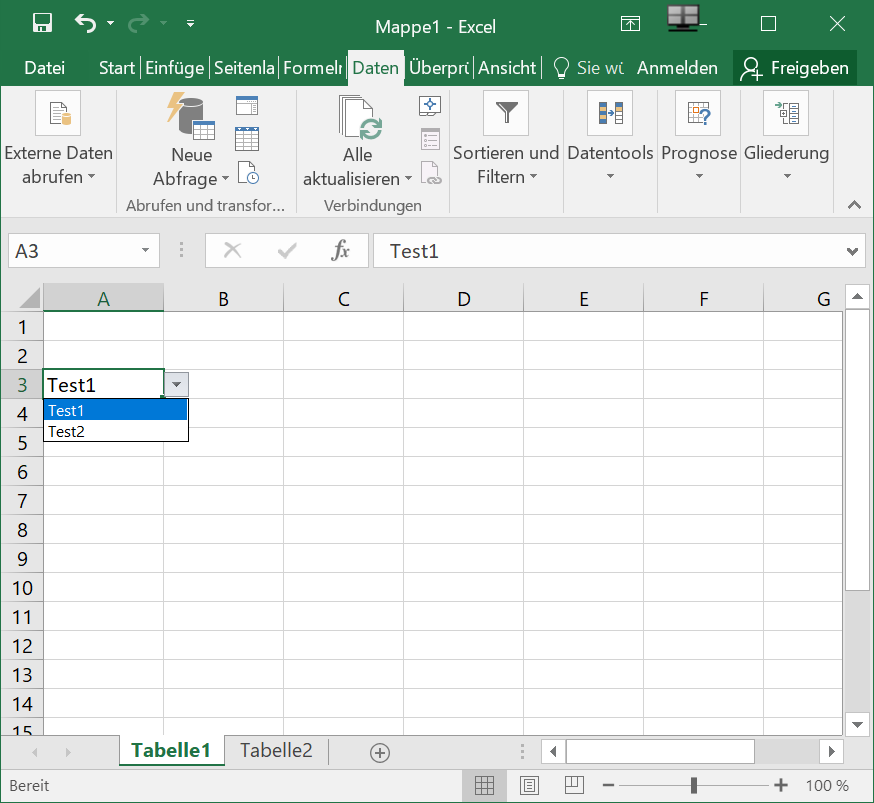Click the vertical scroll up arrow
874x803 pixels.
[x=858, y=297]
